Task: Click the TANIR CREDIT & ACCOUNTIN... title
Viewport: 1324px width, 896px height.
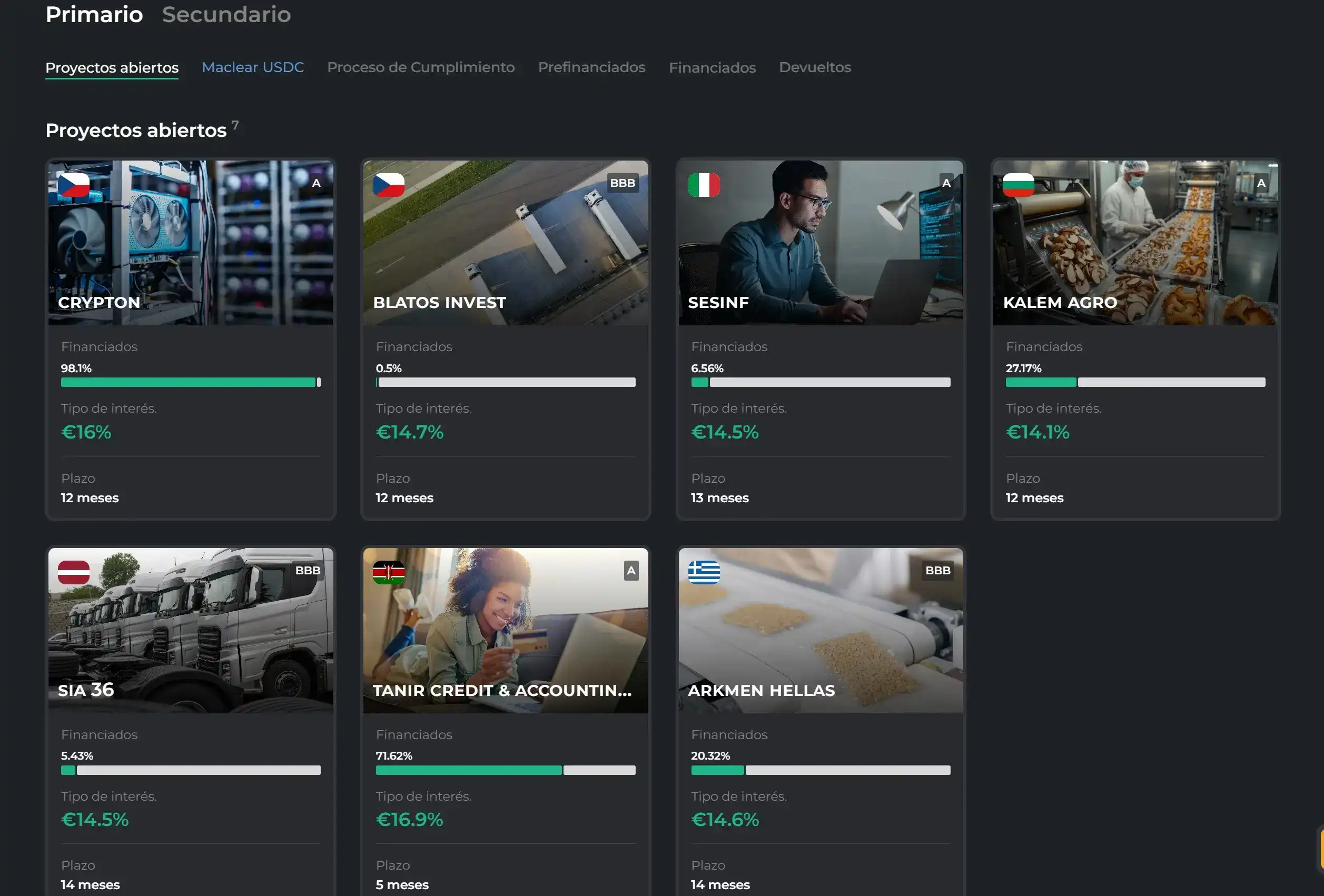Action: 502,690
